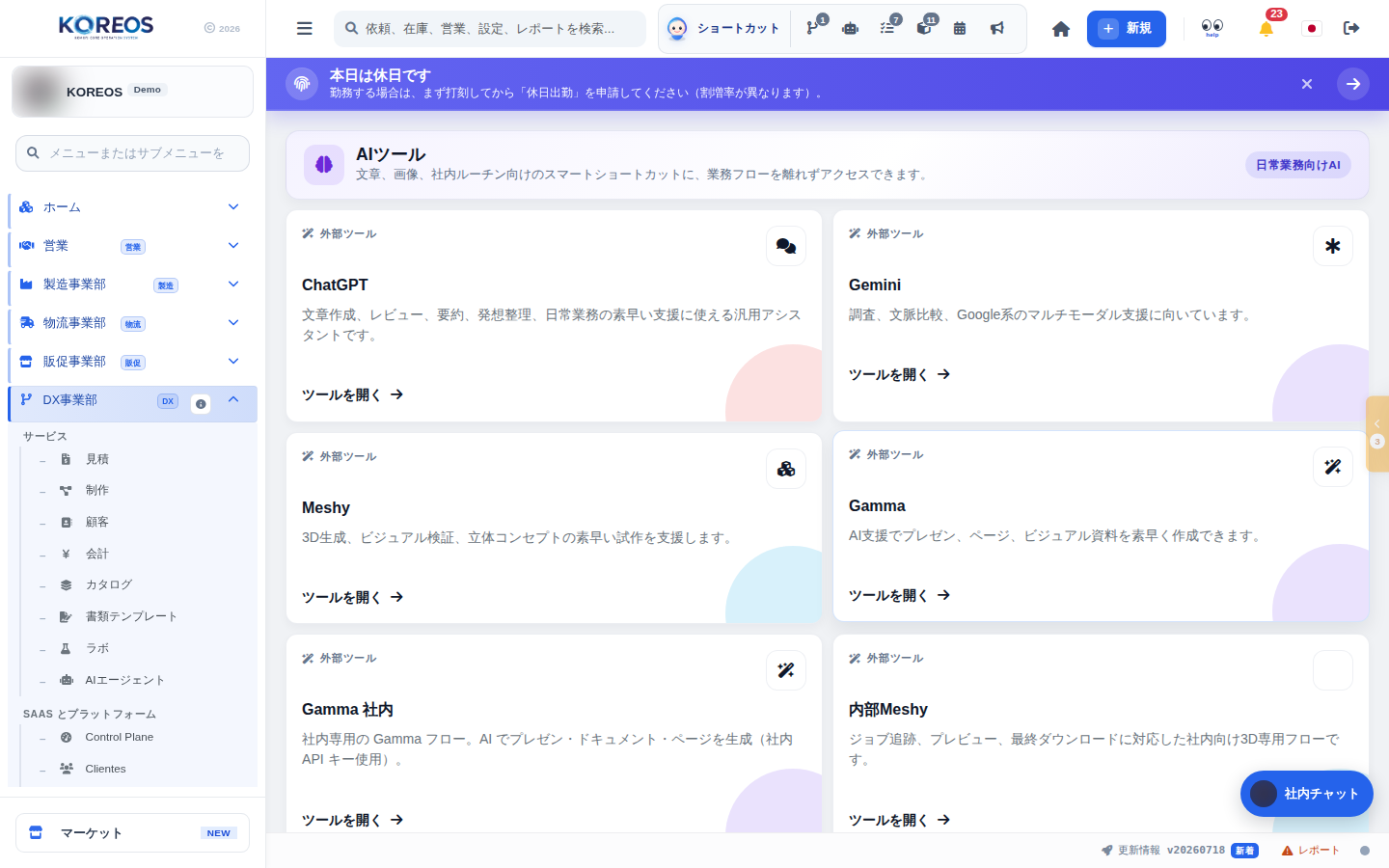The width and height of the screenshot is (1389, 868).
Task: Open the AIエージェント submenu item
Action: click(x=124, y=680)
